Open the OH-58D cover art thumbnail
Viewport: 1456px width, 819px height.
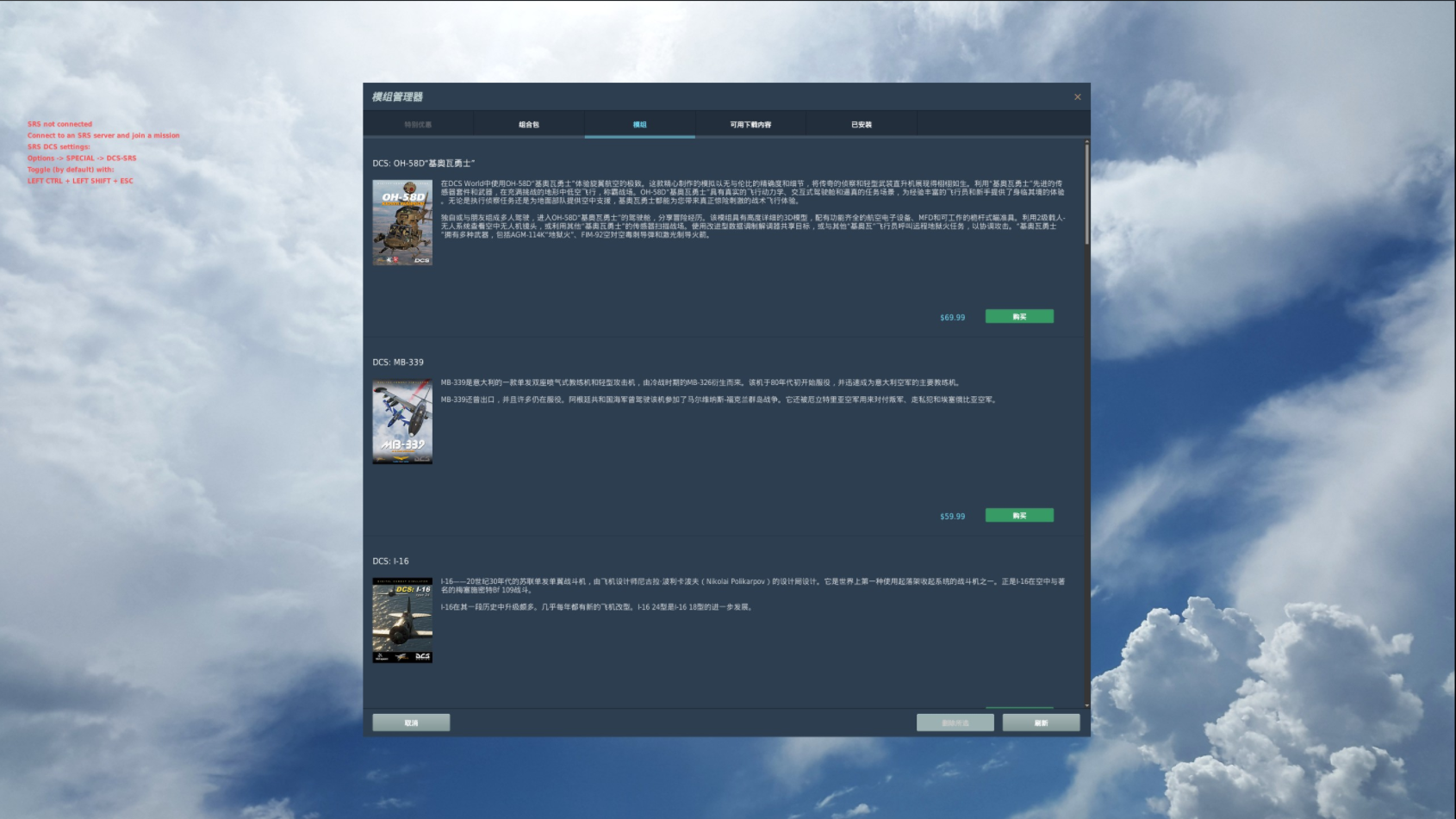coord(402,222)
